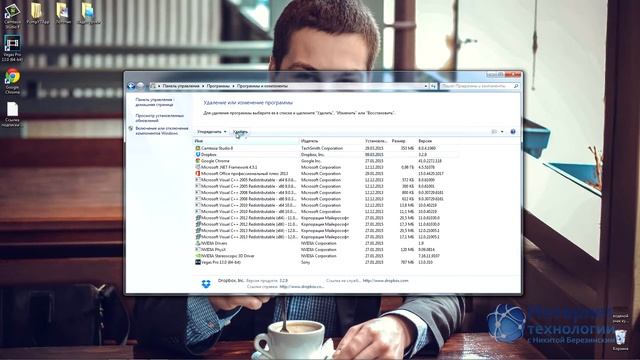
Task: Click the Google Chrome list icon
Action: [x=198, y=161]
